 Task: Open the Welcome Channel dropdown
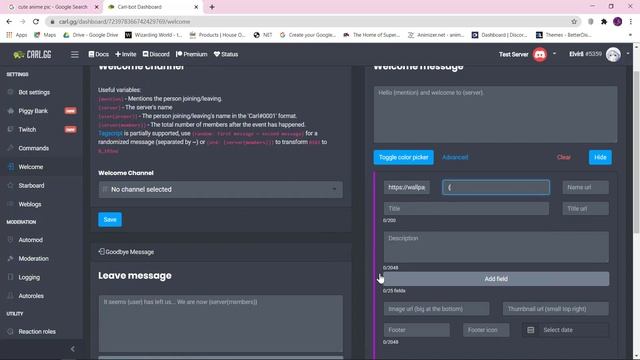point(220,189)
